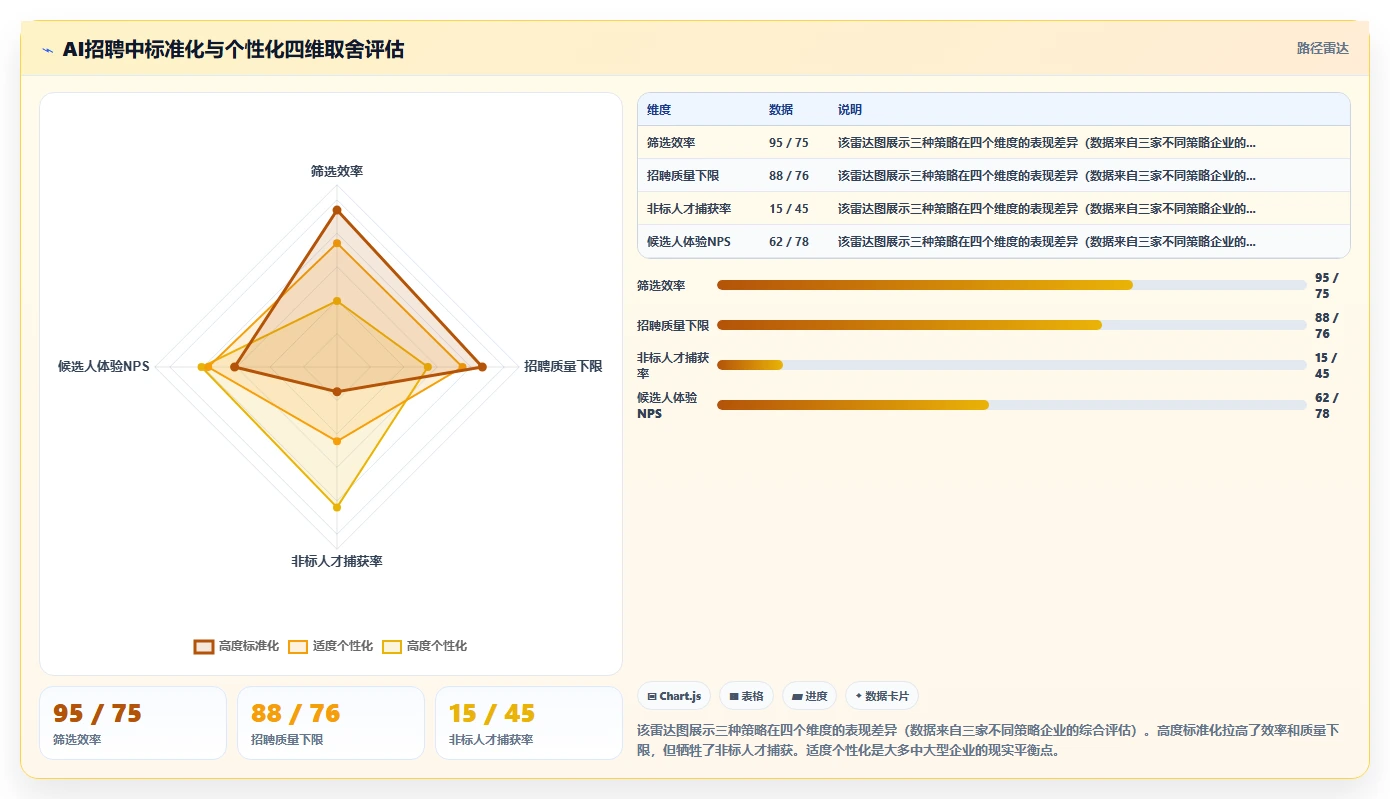Click the 62 / 78 table cell
This screenshot has height=799, width=1390.
point(789,242)
